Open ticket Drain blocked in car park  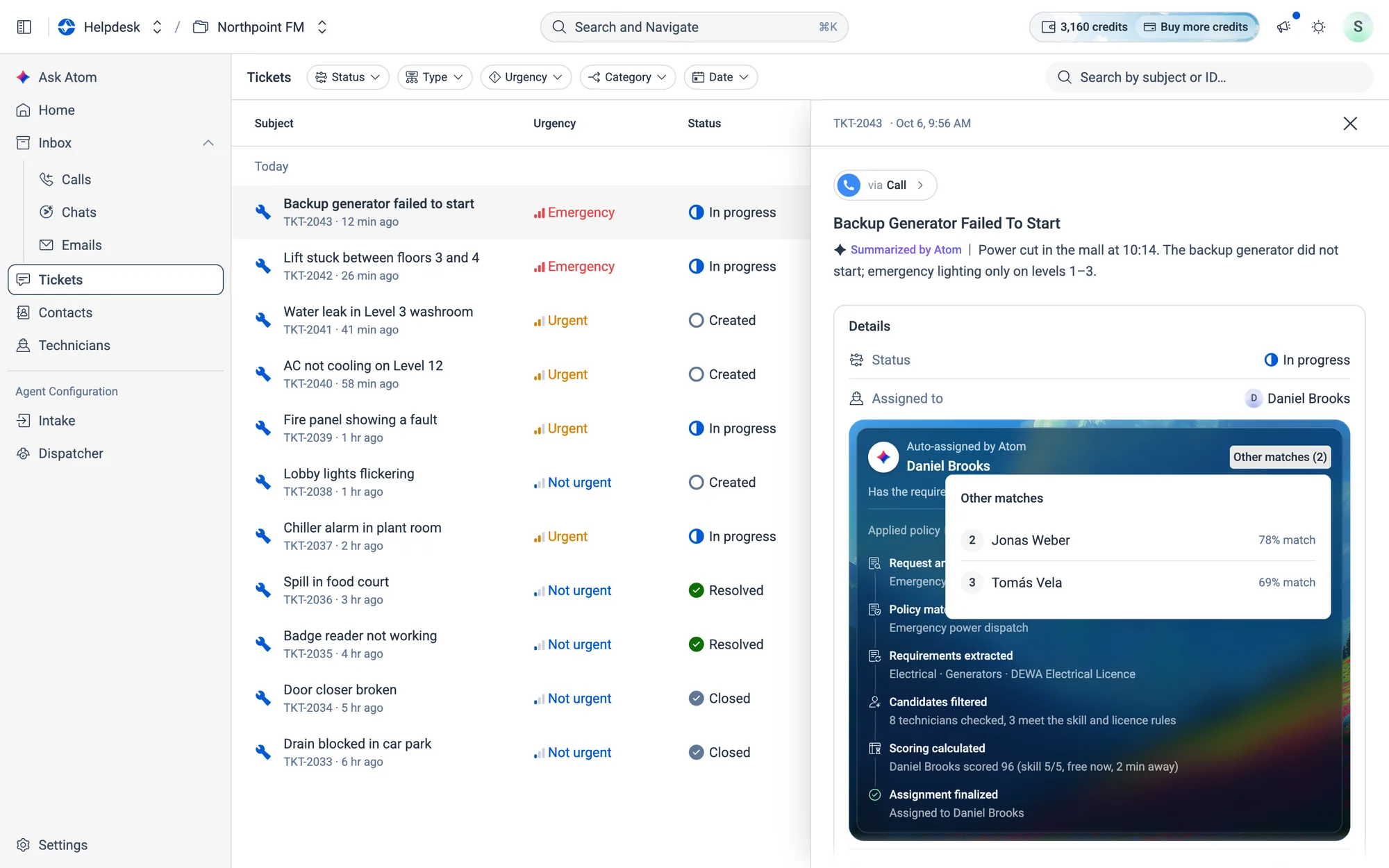[521, 752]
